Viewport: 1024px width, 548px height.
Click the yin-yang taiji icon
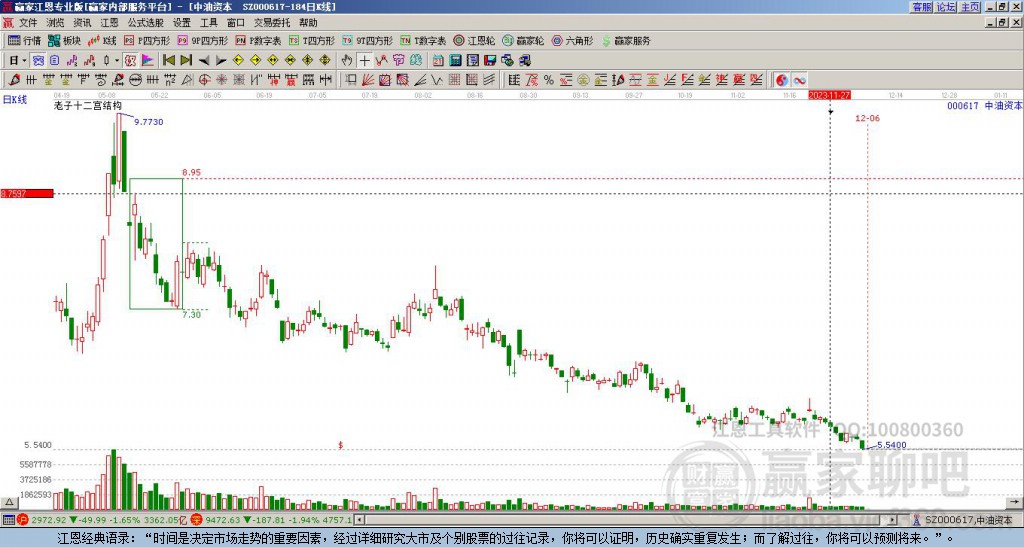coord(782,80)
